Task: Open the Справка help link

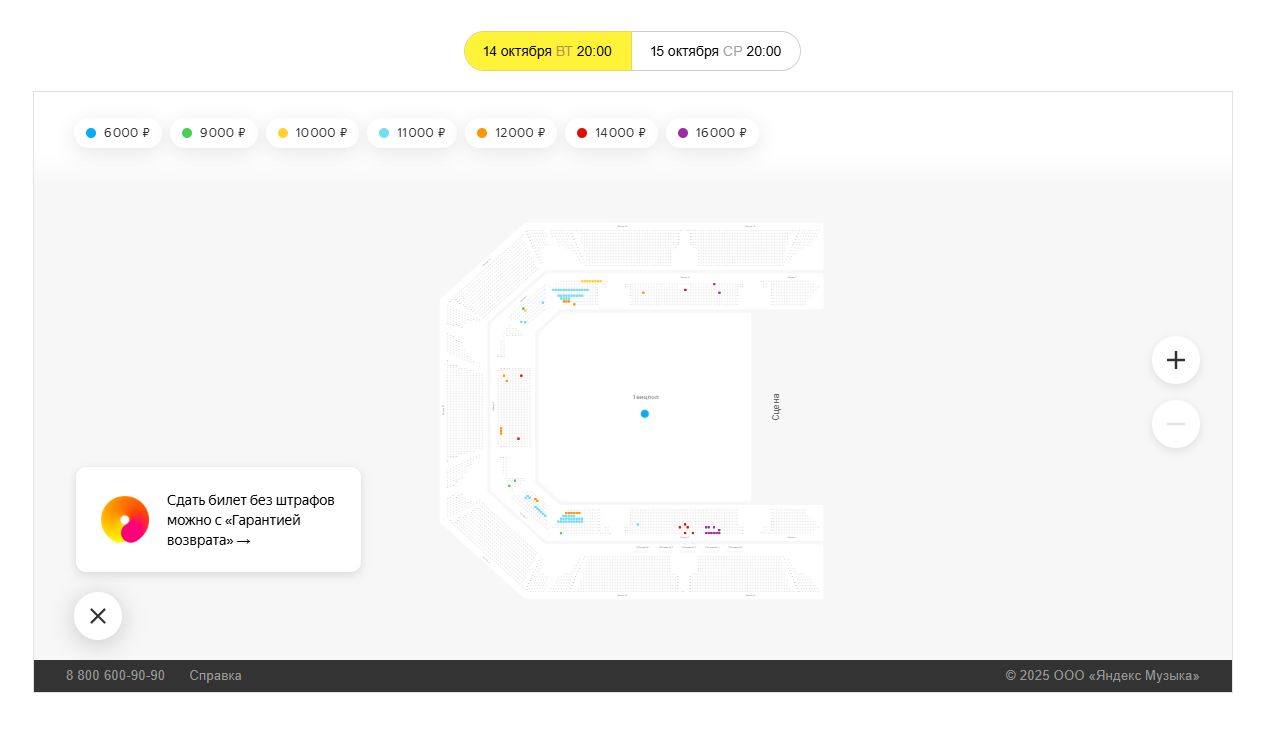Action: (215, 676)
